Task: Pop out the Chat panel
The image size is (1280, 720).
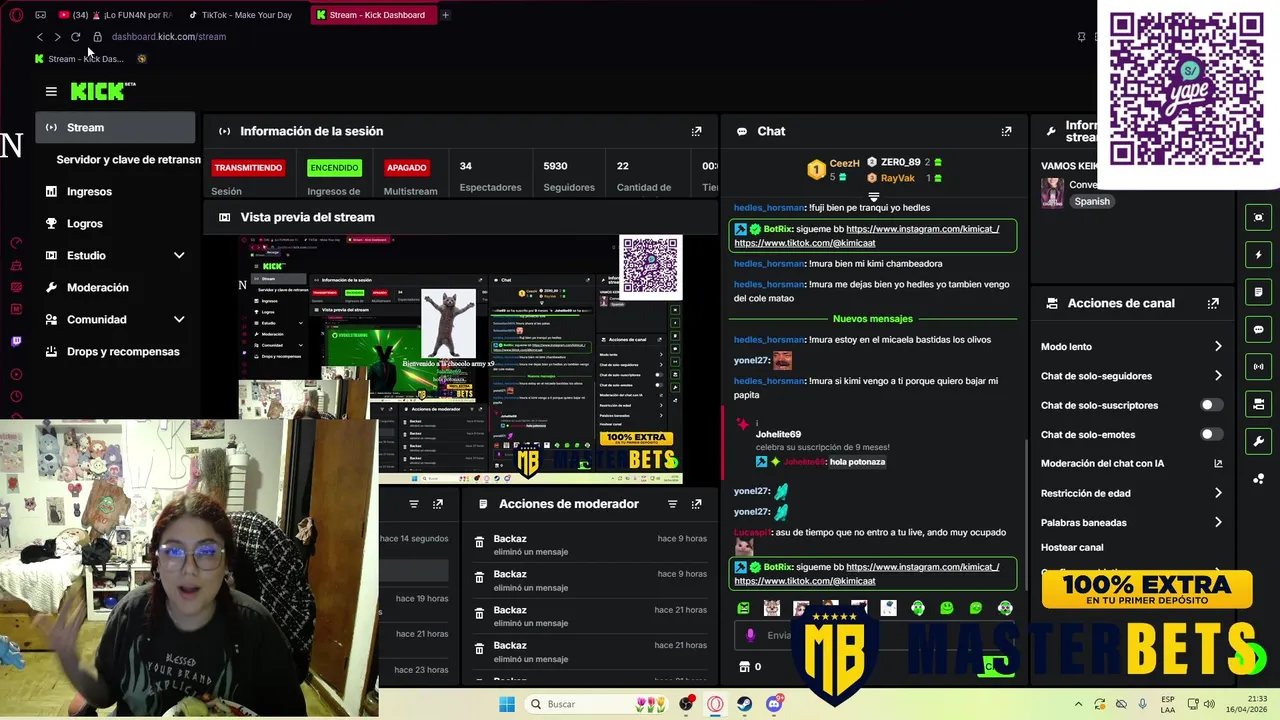Action: [1007, 131]
